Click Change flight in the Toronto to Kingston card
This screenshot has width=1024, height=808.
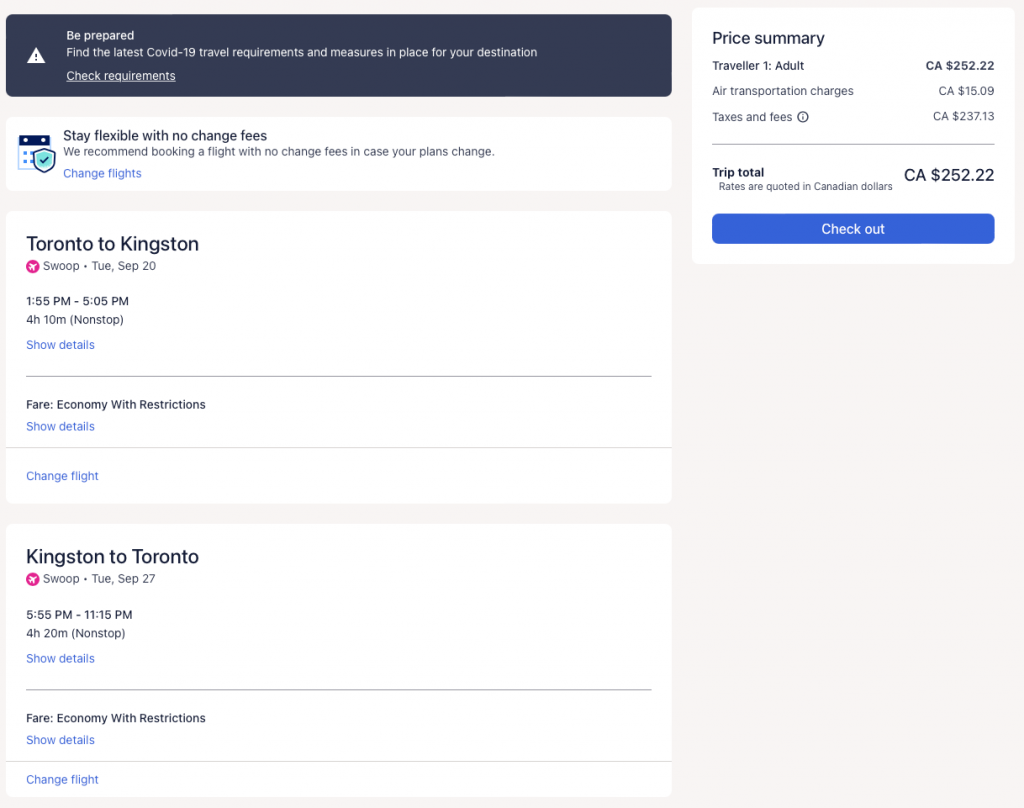pyautogui.click(x=62, y=476)
